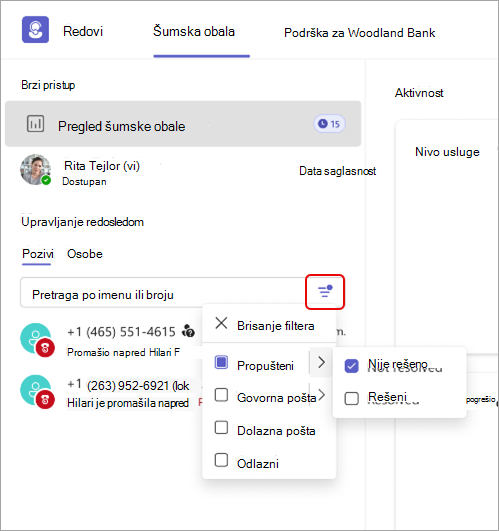Click the Data saglasnost label
Image resolution: width=499 pixels, height=531 pixels.
[x=338, y=171]
